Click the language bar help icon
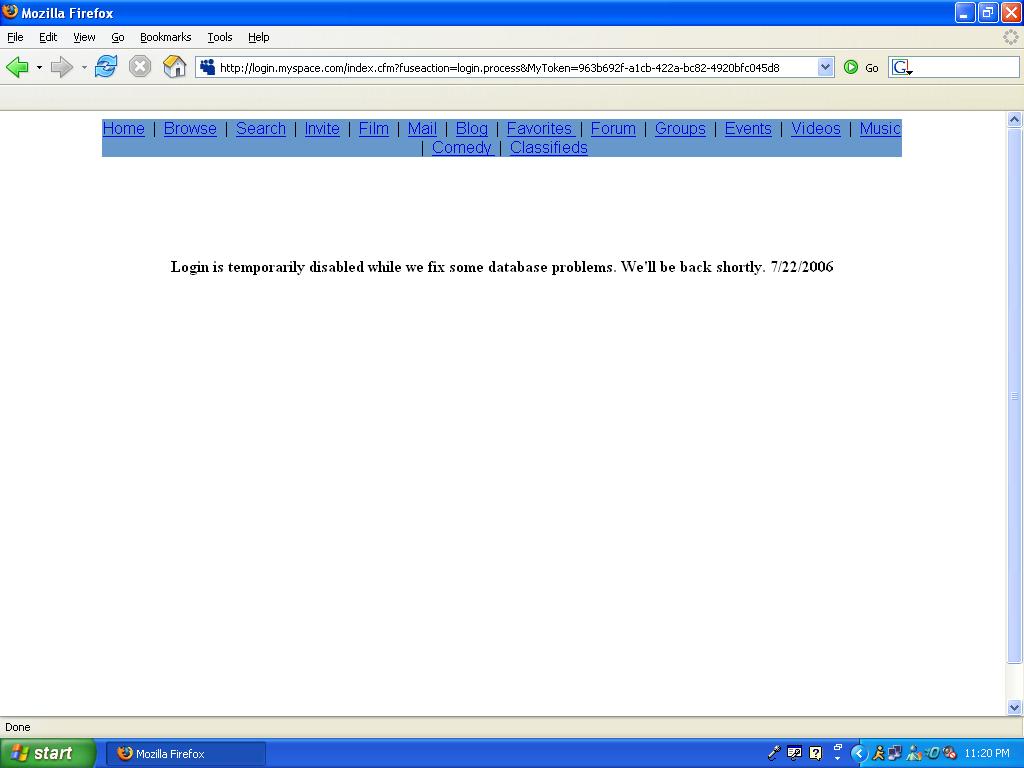This screenshot has height=768, width=1024. (816, 753)
